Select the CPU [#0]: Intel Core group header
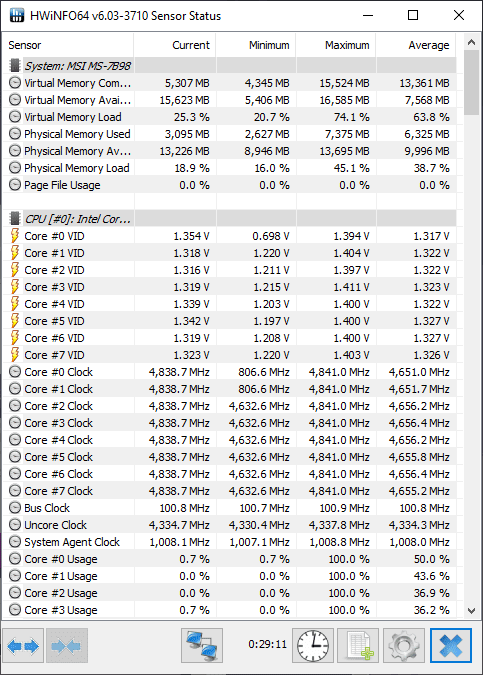Screen dimensions: 483x675 (x=232, y=219)
